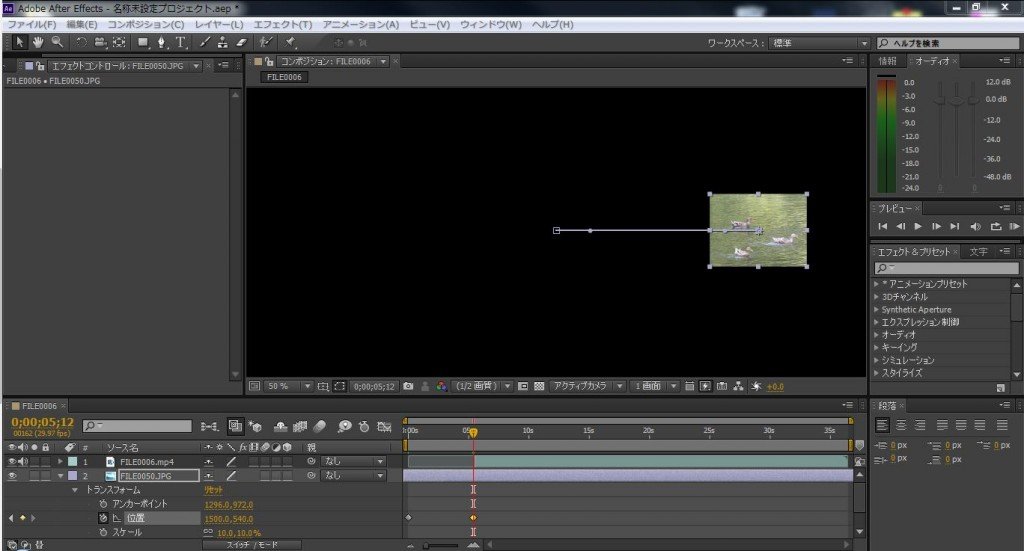Toggle the anchor point property stopwatch
Image resolution: width=1024 pixels, height=551 pixels.
[x=103, y=504]
